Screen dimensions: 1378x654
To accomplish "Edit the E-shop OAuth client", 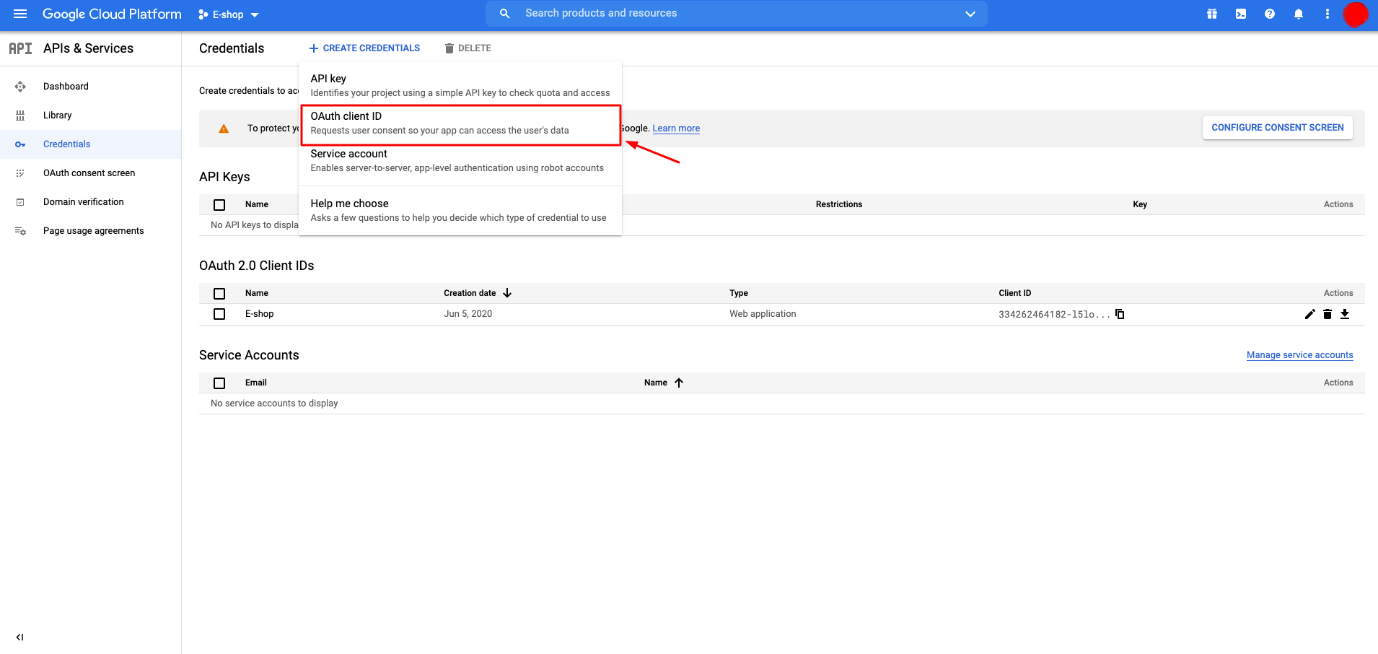I will click(1310, 314).
